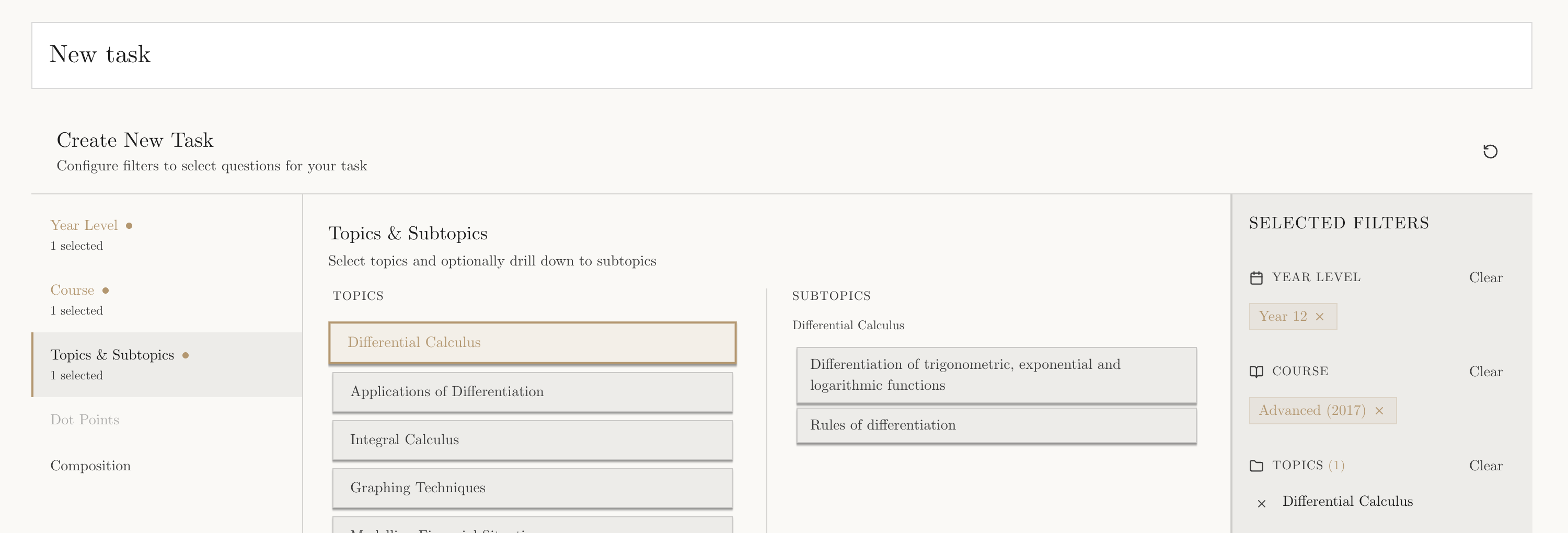Open the Course step in sidebar
The width and height of the screenshot is (1568, 533).
click(x=167, y=299)
